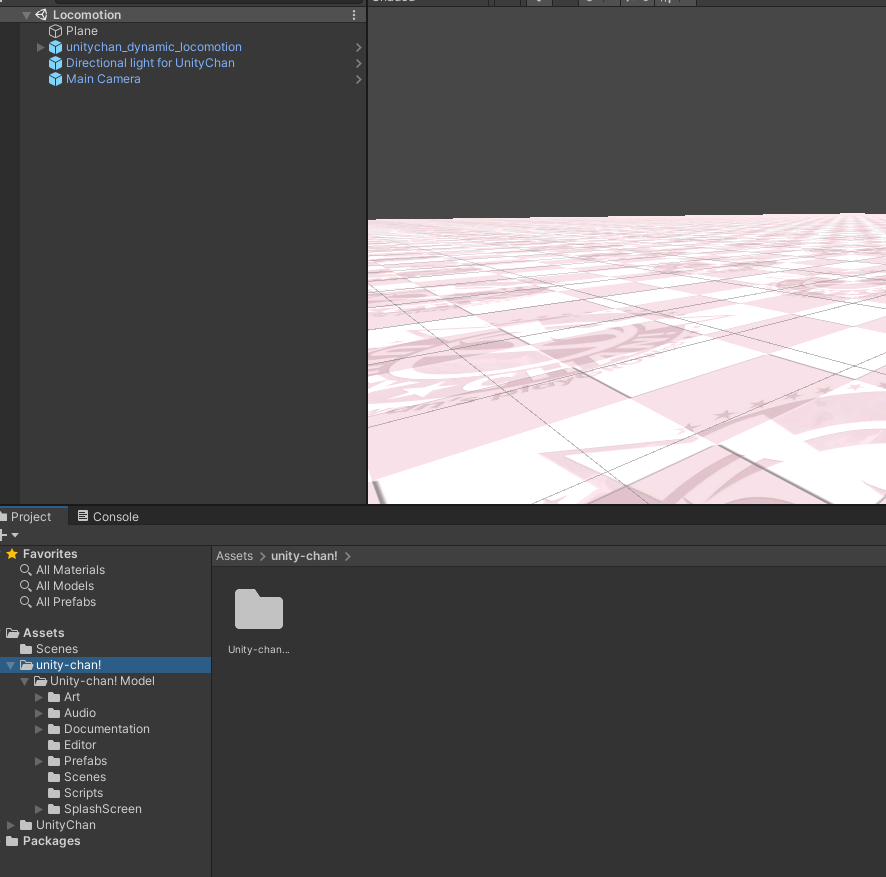
Task: Select the UnityChan folder label
Action: point(66,825)
